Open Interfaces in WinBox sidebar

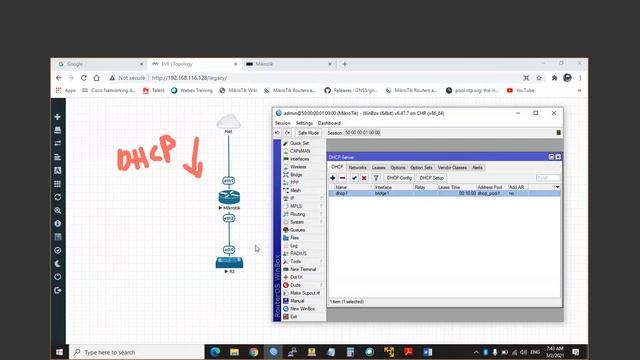(x=299, y=159)
